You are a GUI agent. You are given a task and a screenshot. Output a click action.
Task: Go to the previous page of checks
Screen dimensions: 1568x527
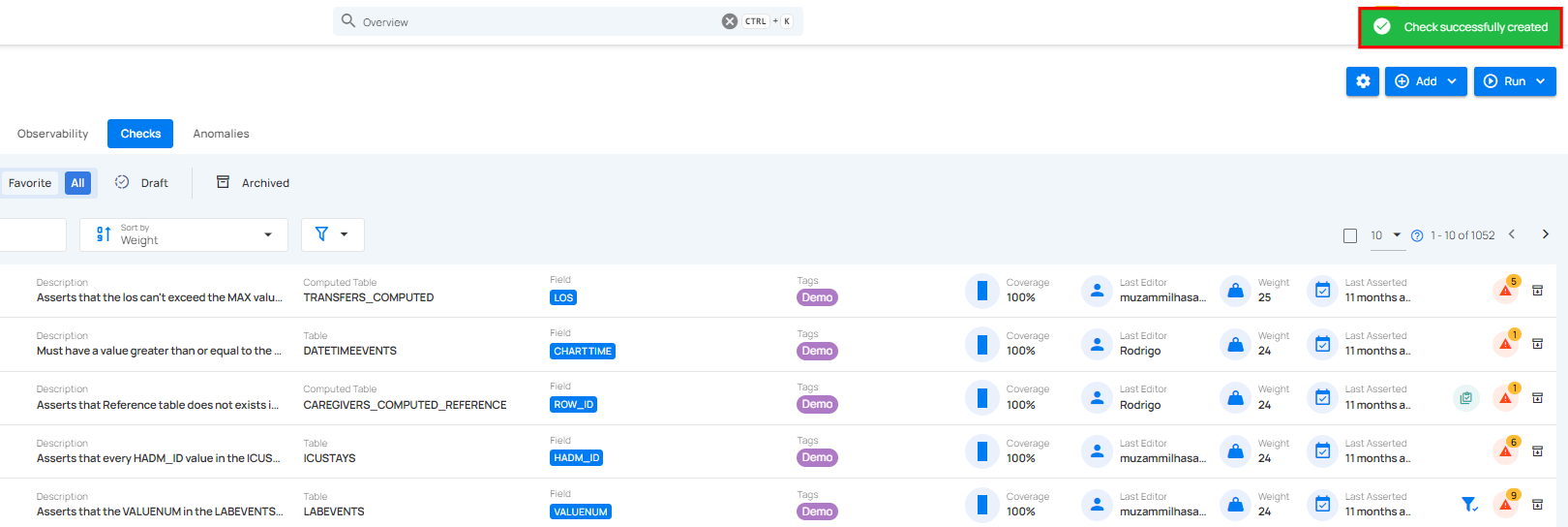(x=1512, y=234)
